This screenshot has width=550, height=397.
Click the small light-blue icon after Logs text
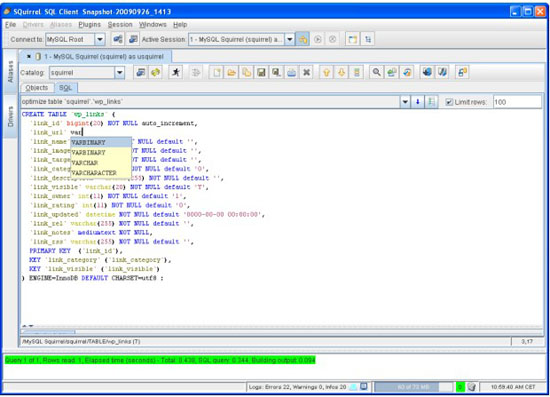354,387
